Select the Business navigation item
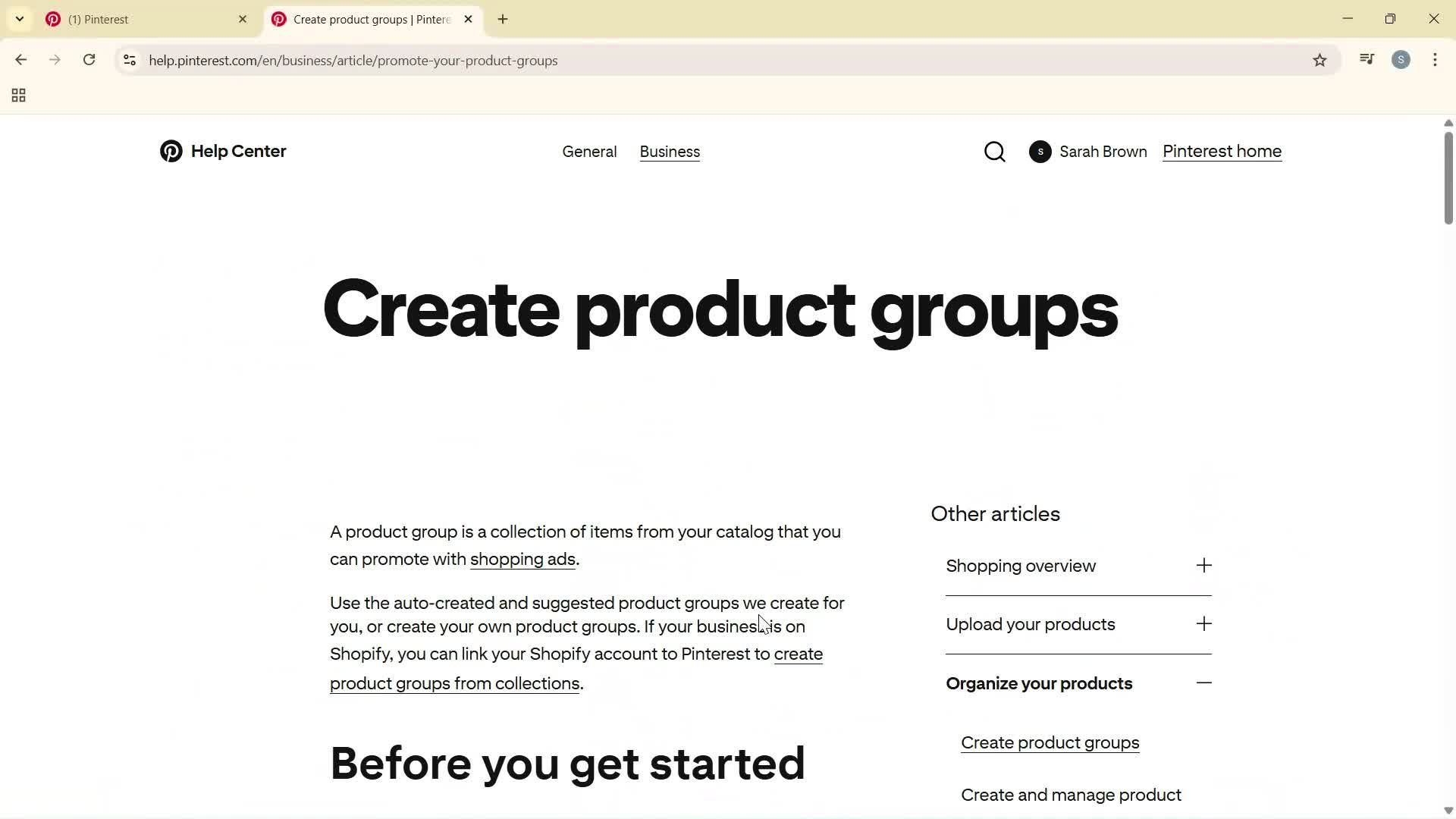 coord(669,151)
